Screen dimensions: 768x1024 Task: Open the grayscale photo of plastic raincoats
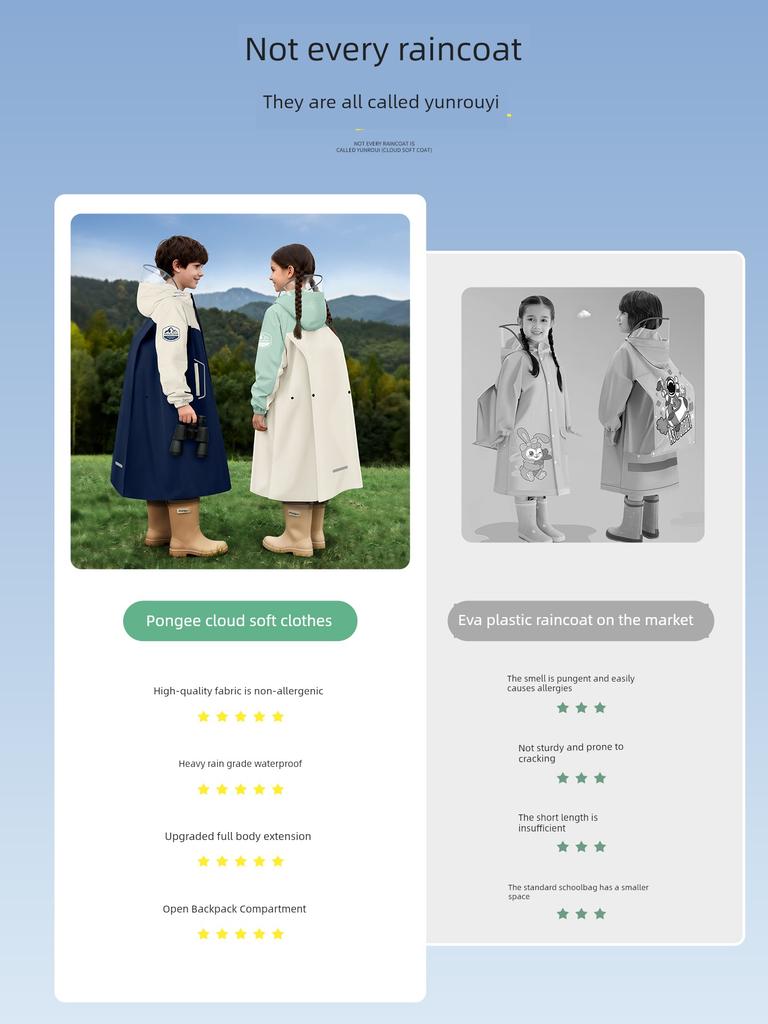coord(583,415)
